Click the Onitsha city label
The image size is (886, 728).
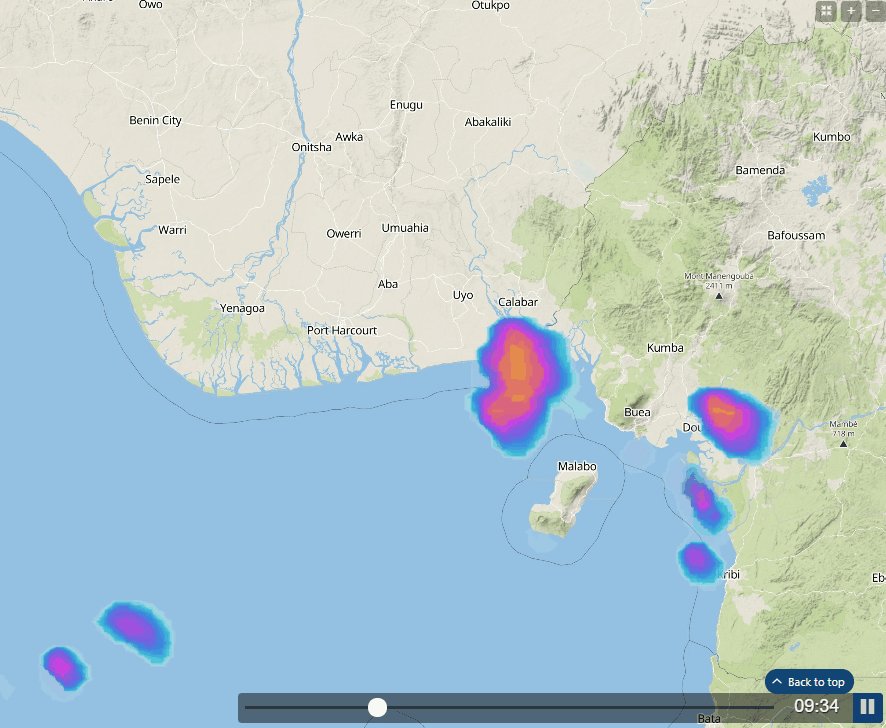311,147
